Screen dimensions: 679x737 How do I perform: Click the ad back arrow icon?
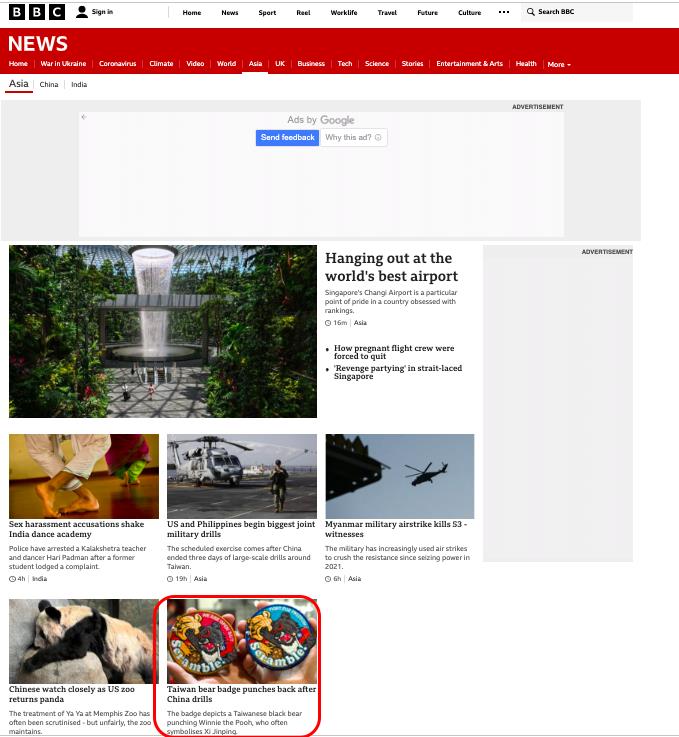tap(84, 117)
